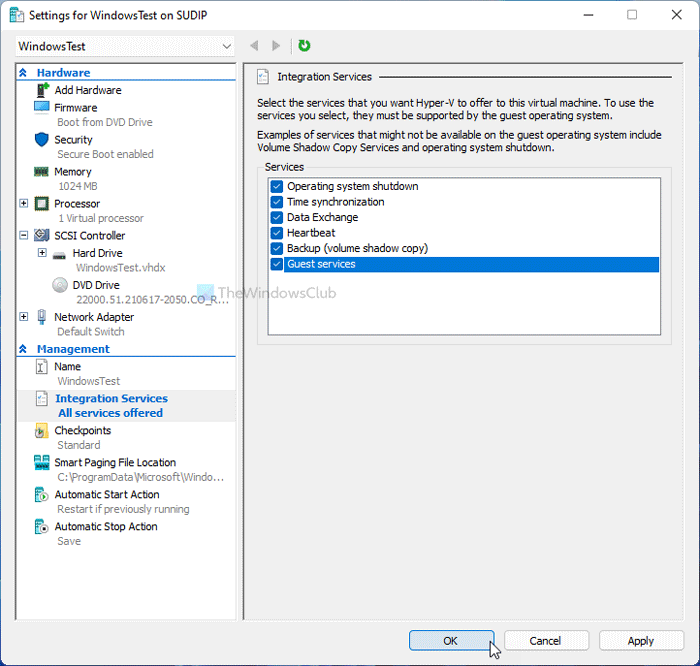Click 'WindowsTest.vhdx' under Hard Drive
The height and width of the screenshot is (666, 700).
[121, 268]
